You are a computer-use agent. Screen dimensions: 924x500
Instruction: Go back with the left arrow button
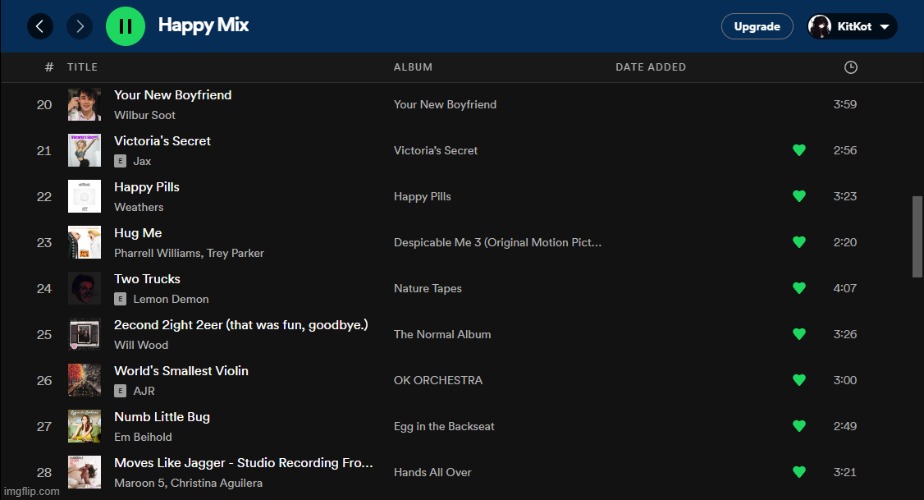pyautogui.click(x=39, y=27)
